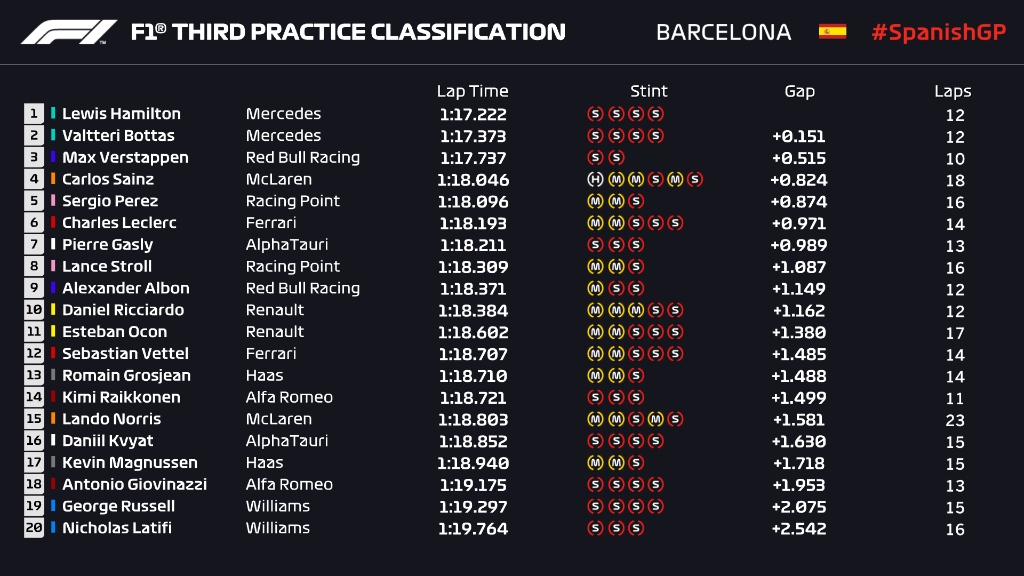Click the orange color bar beside Carlos Sainz
1024x576 pixels.
pos(53,180)
